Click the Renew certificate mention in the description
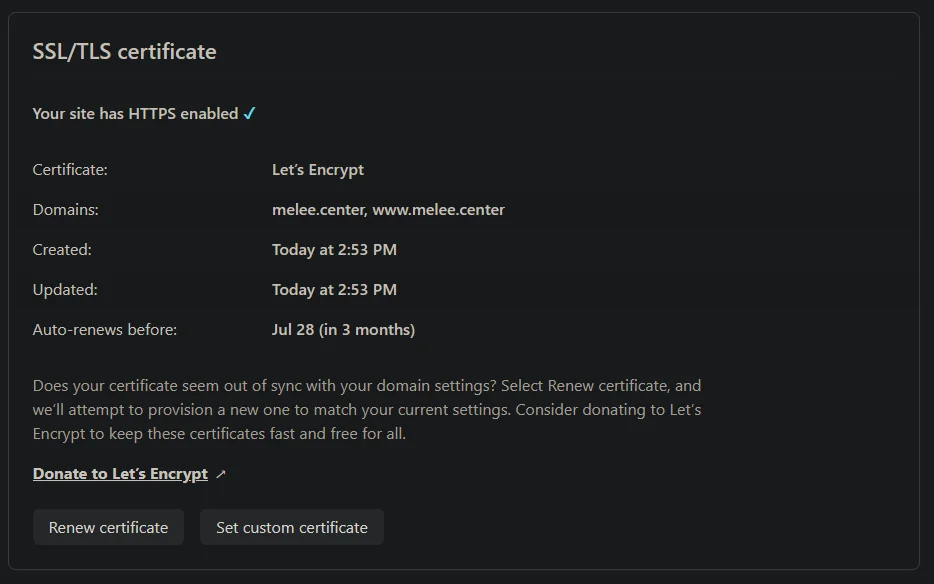Image resolution: width=934 pixels, height=584 pixels. pos(595,385)
